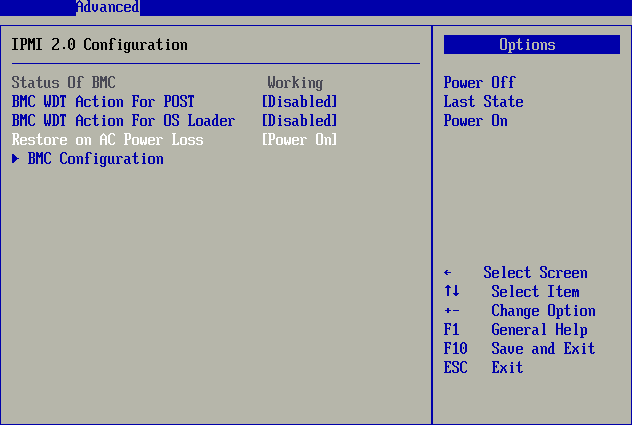Select BMC WDT Action For OS Loader

point(123,121)
